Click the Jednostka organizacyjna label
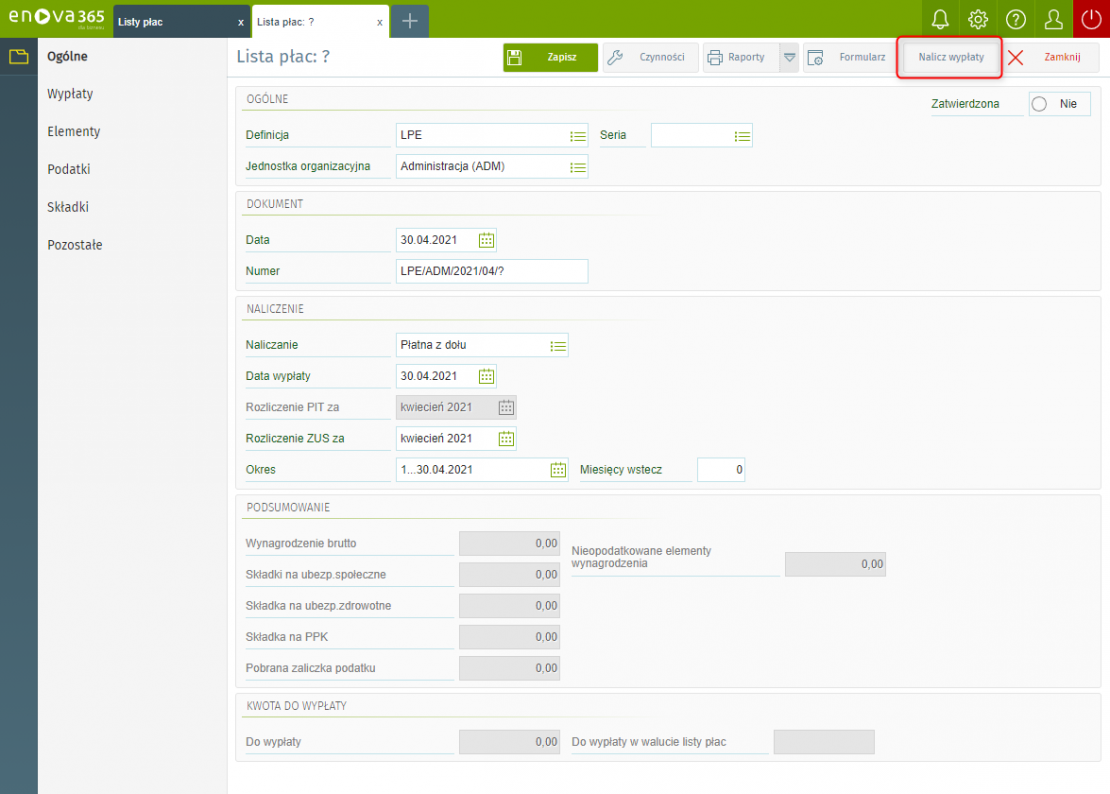The image size is (1110, 794). click(307, 166)
